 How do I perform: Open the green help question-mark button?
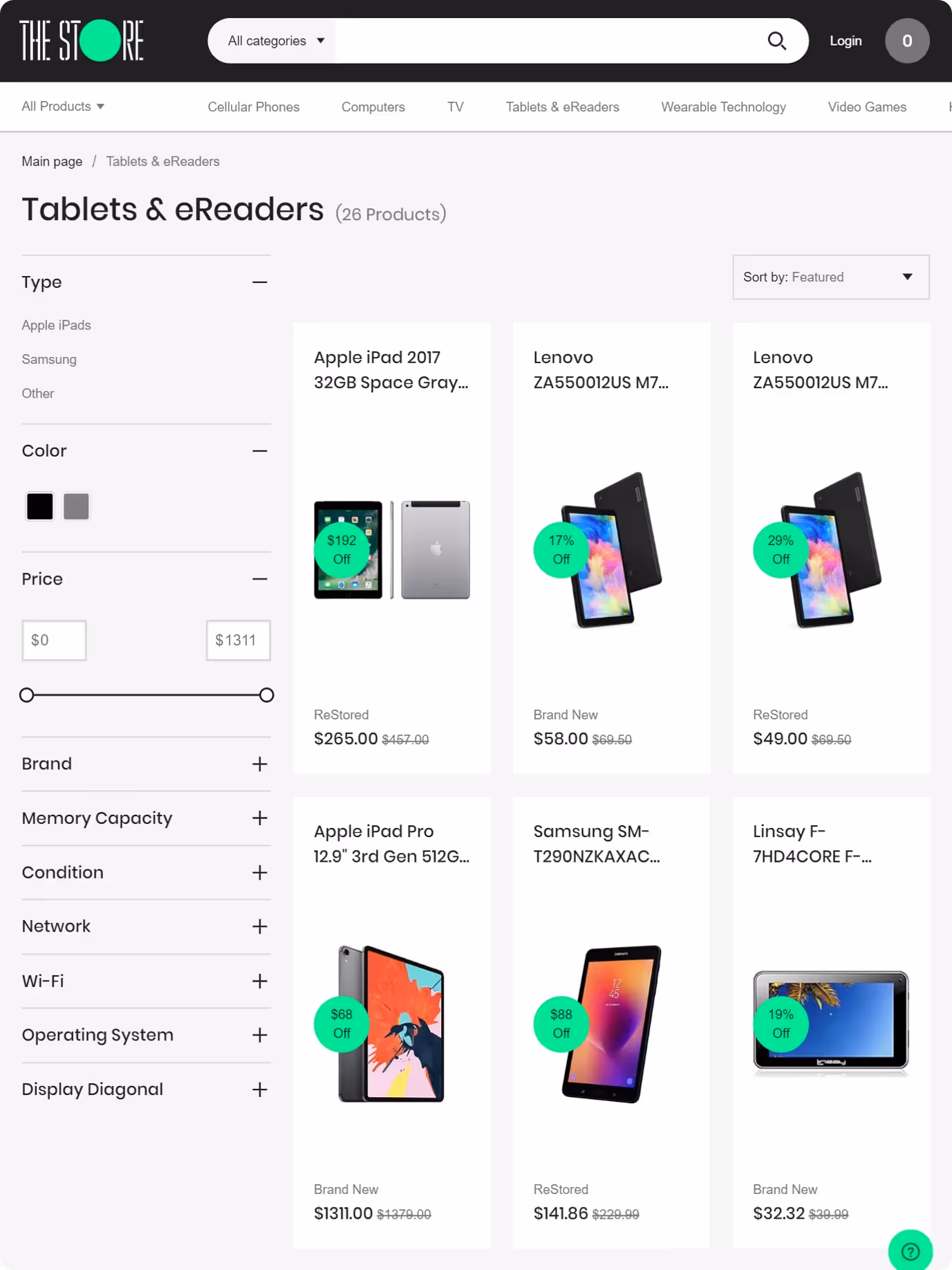click(910, 1251)
